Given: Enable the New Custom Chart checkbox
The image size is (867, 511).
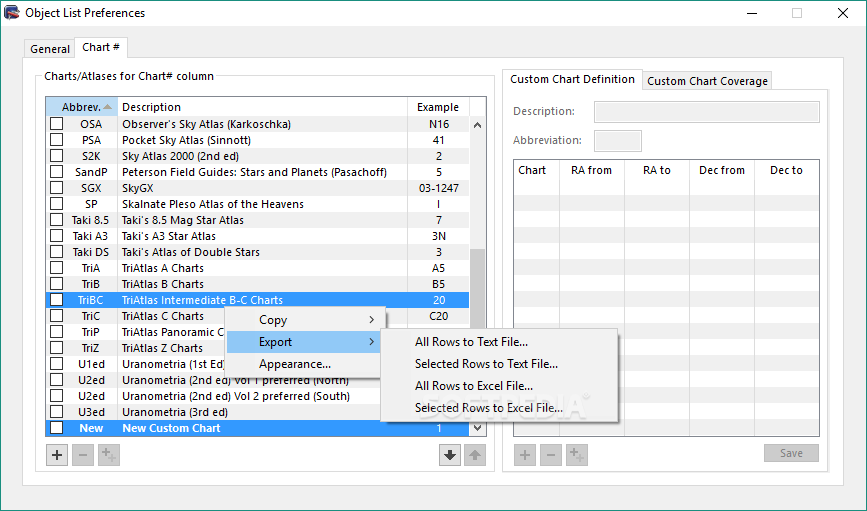Looking at the screenshot, I should [56, 427].
